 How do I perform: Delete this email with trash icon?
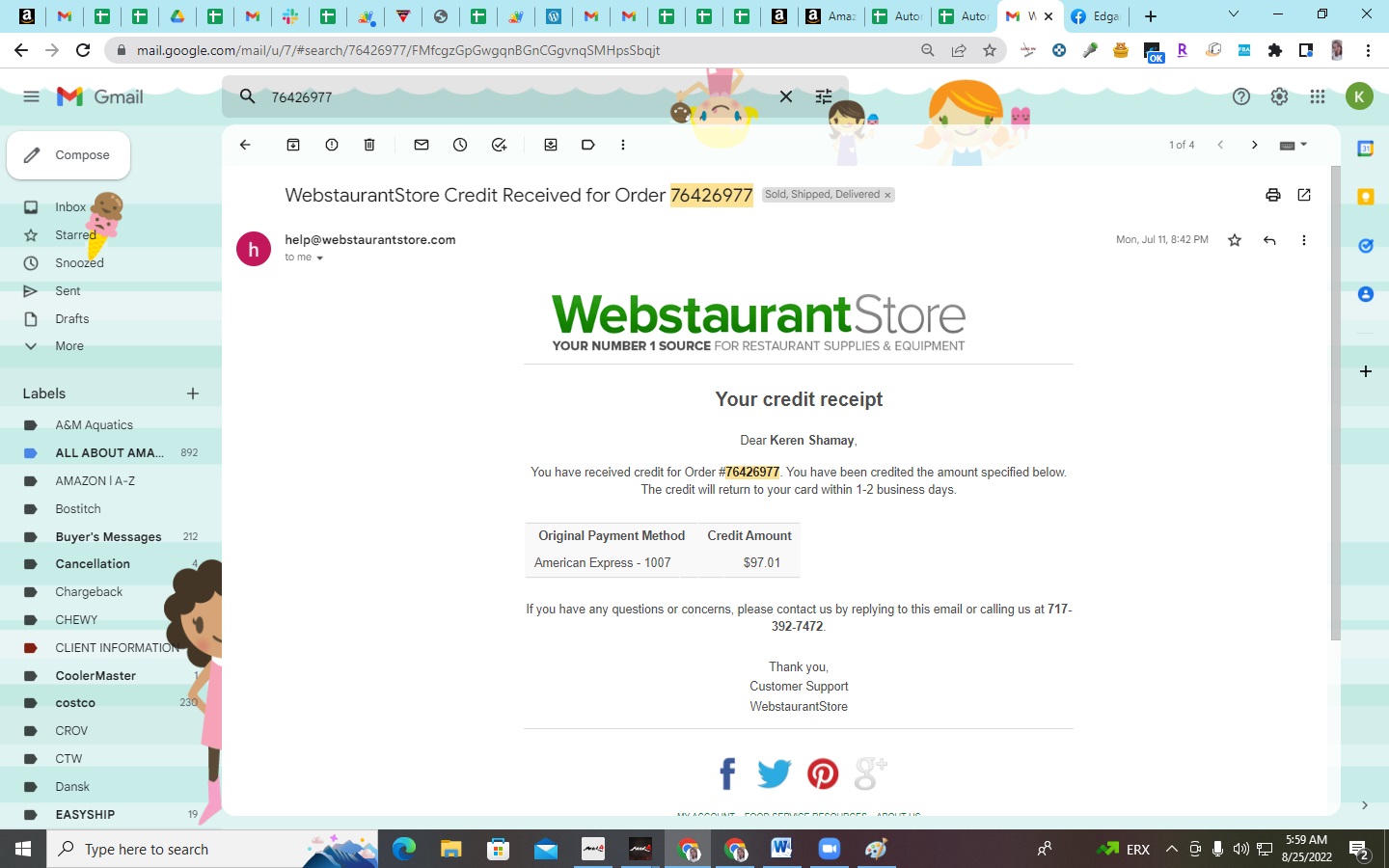[369, 145]
